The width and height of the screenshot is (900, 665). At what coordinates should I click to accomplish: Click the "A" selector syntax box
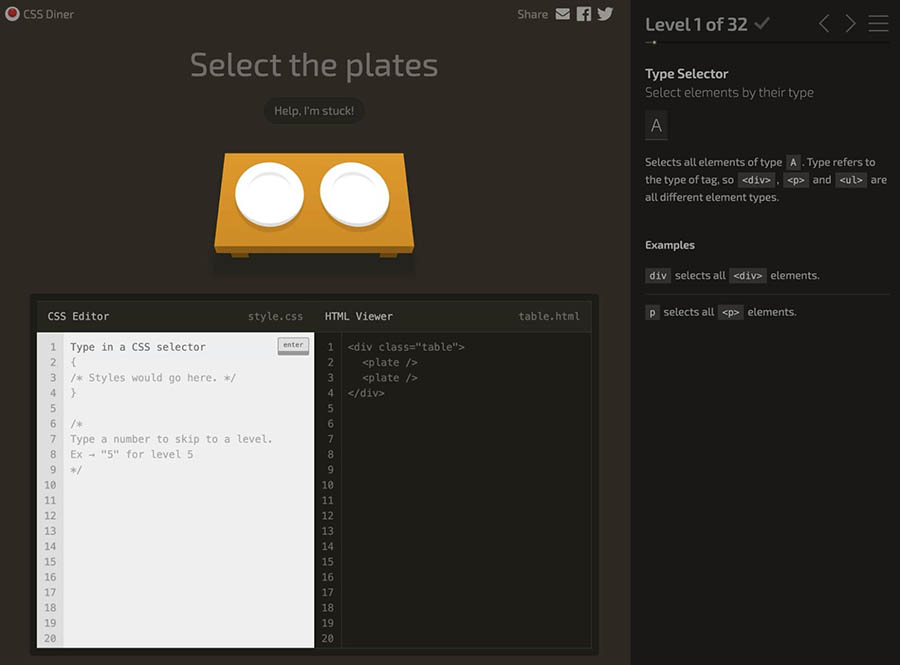(656, 126)
